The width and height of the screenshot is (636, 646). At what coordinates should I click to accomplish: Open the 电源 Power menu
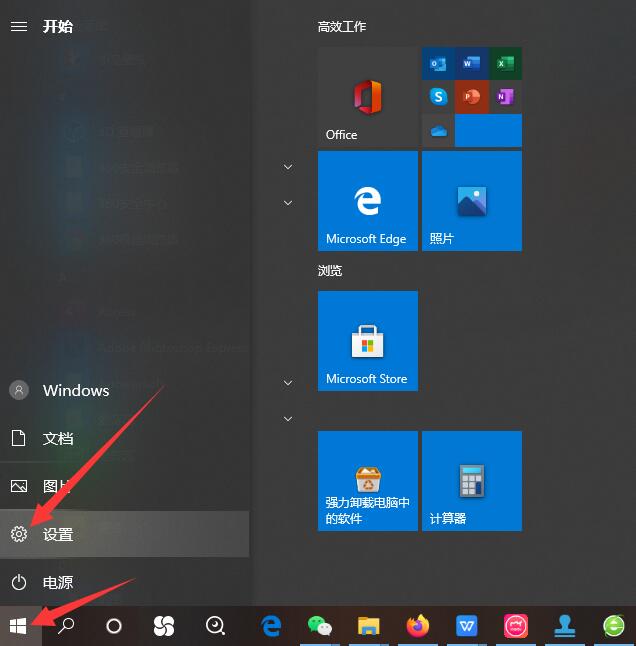tap(124, 582)
